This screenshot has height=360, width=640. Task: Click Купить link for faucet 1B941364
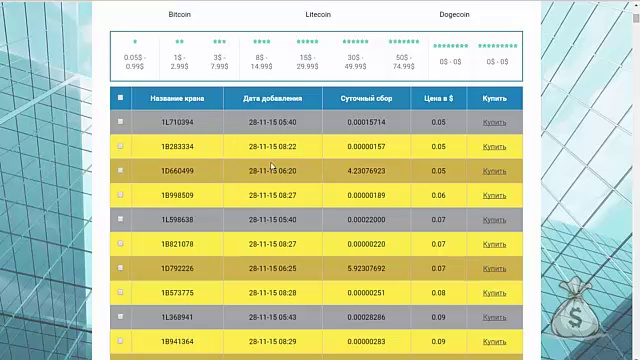[494, 342]
